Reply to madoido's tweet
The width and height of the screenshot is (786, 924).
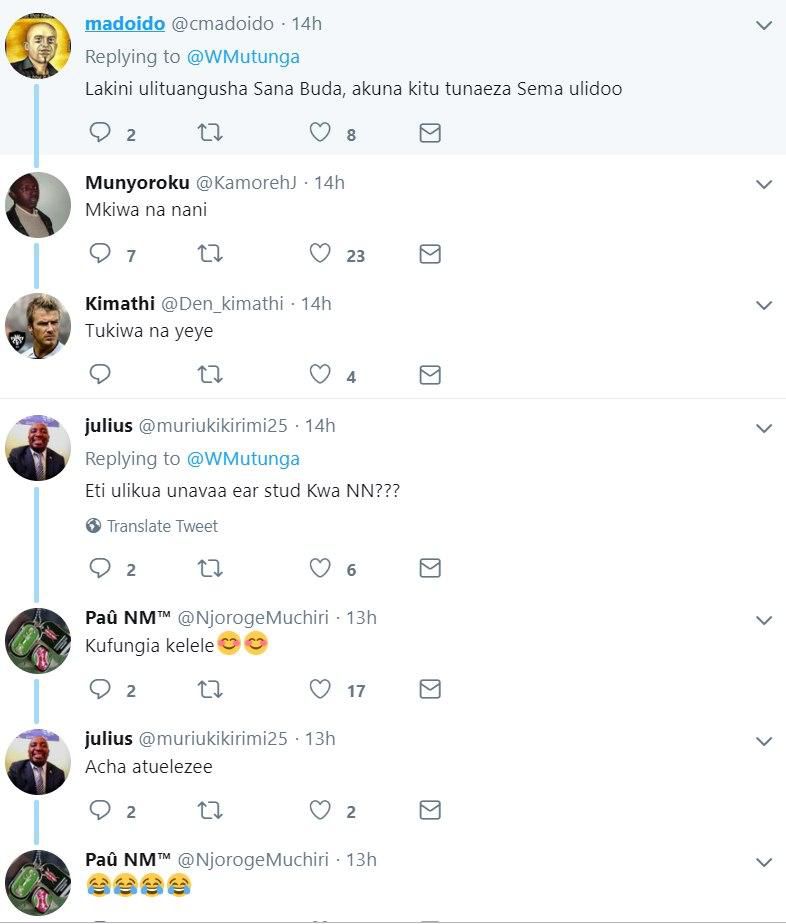[100, 133]
